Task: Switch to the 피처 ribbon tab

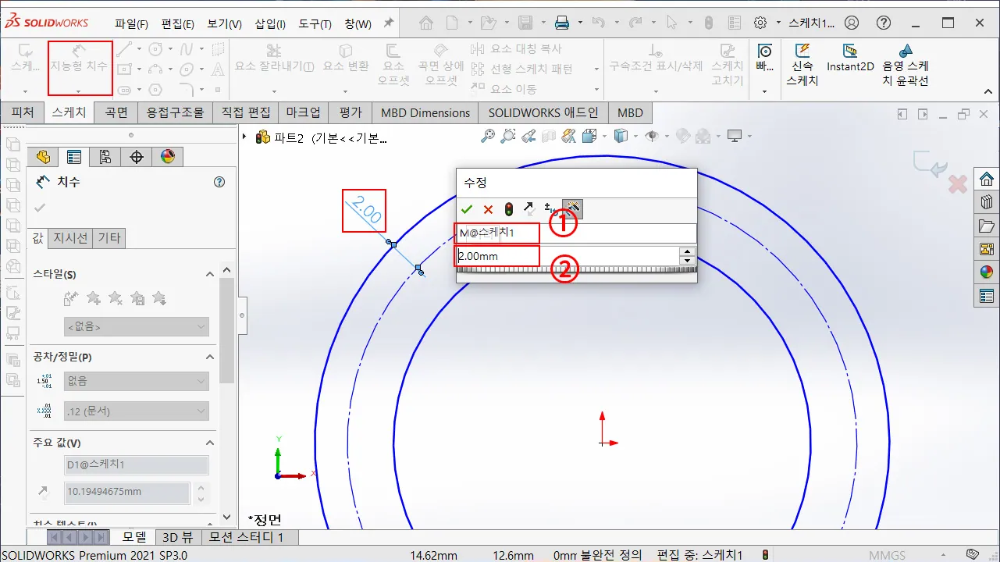Action: 22,113
